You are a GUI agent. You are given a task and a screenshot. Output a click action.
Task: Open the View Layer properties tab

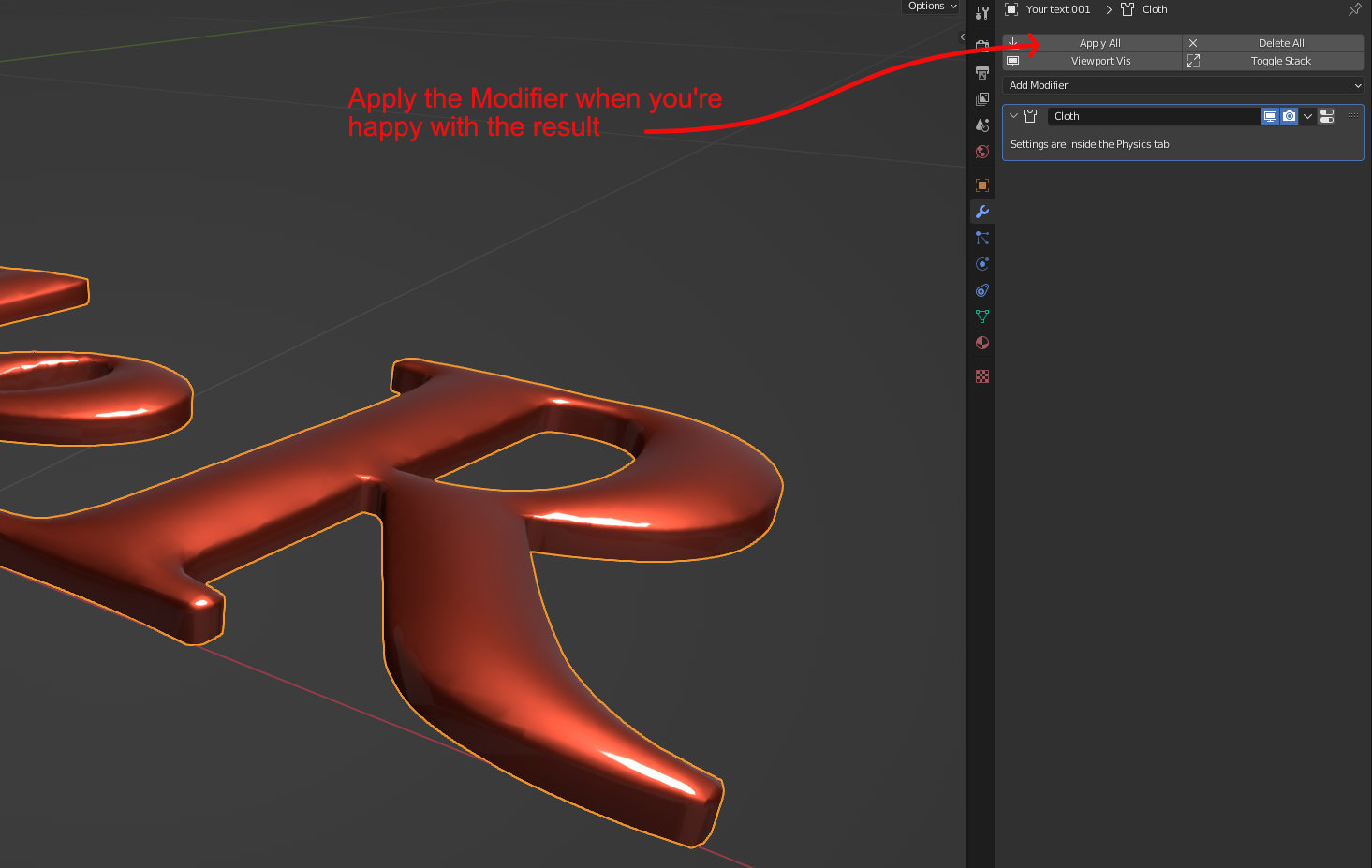point(981,99)
